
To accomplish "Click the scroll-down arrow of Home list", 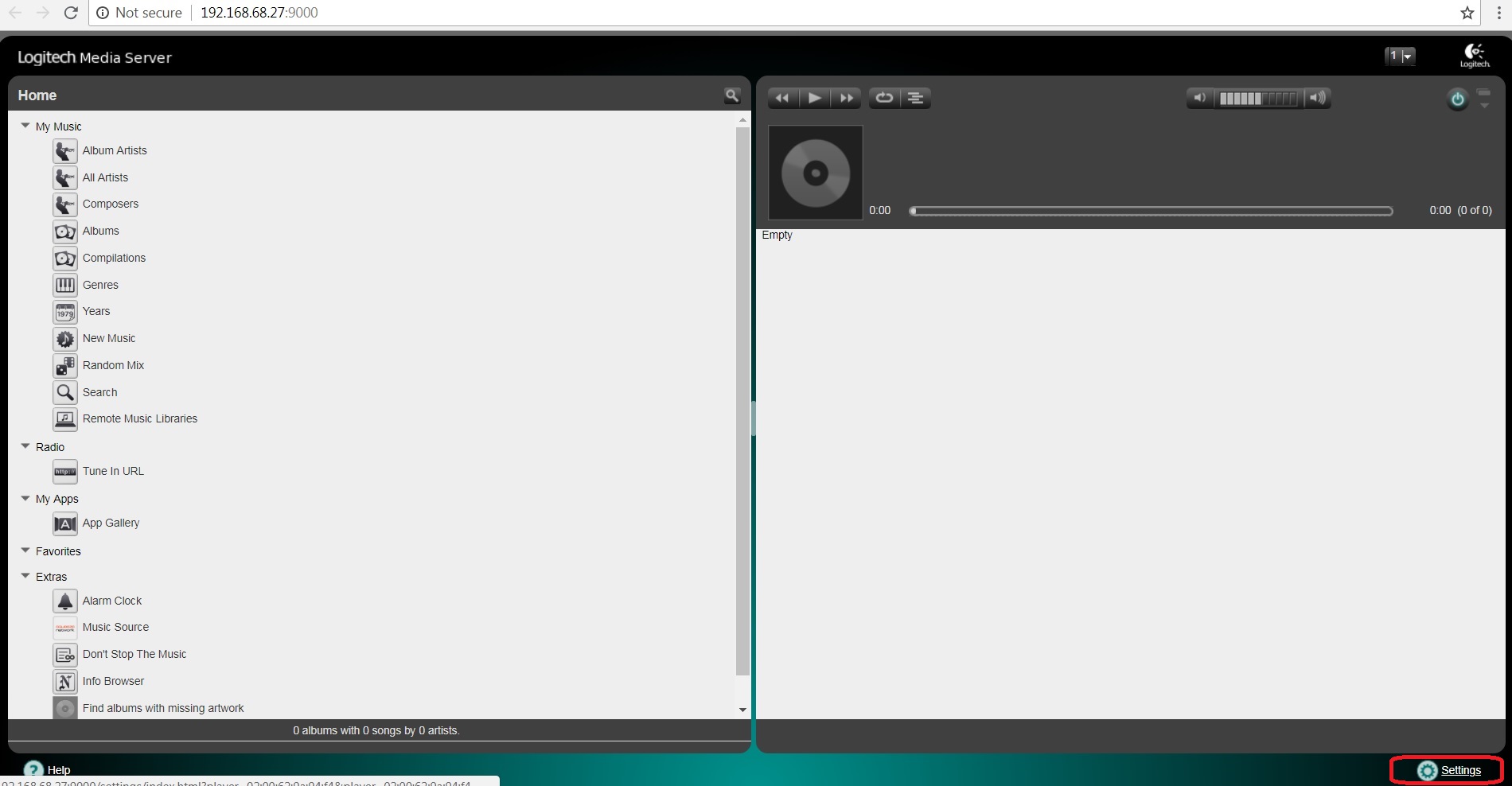I will click(x=742, y=710).
